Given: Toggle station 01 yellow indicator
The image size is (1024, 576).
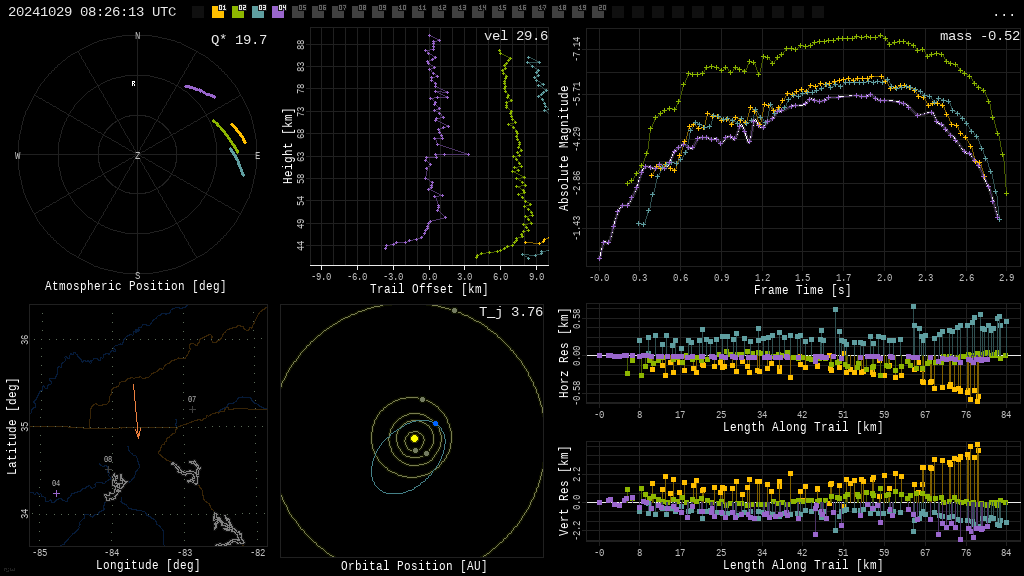Looking at the screenshot, I should pyautogui.click(x=218, y=12).
